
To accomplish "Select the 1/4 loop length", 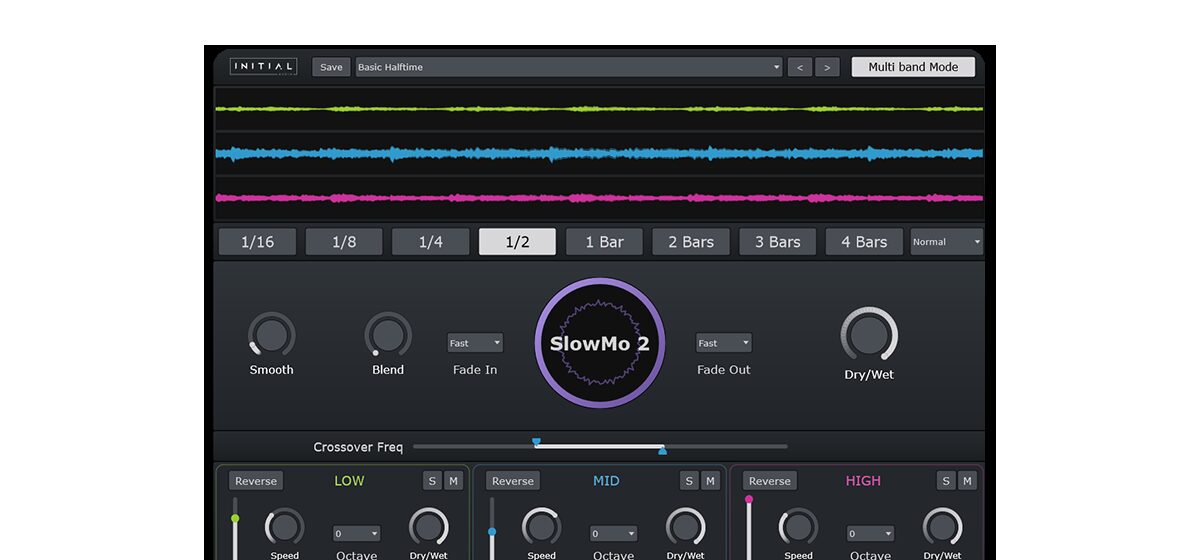I will pos(431,242).
